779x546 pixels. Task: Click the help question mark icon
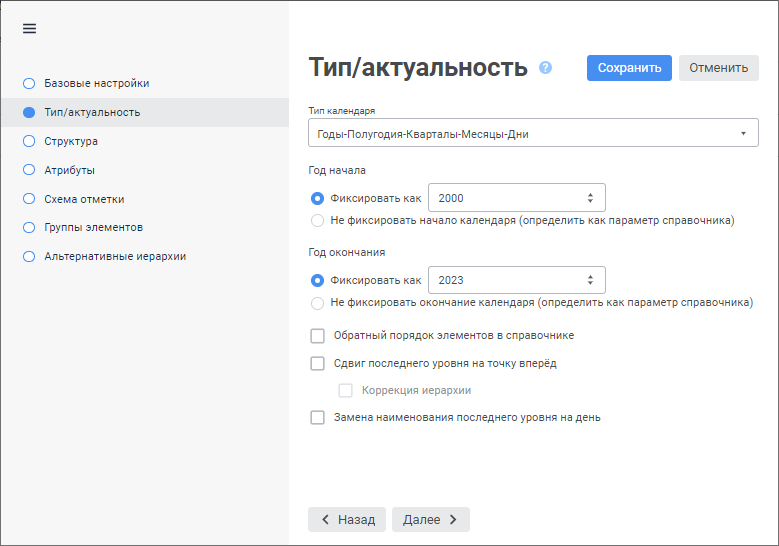545,68
